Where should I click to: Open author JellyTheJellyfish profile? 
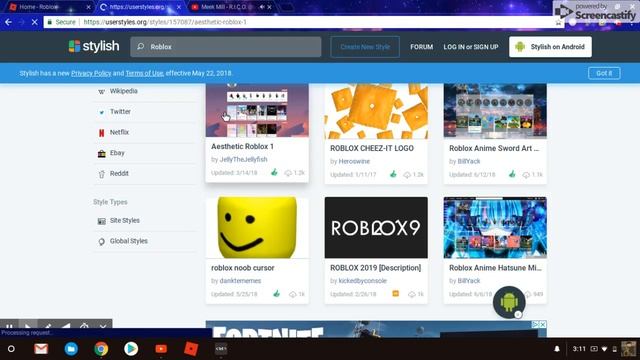tap(243, 159)
